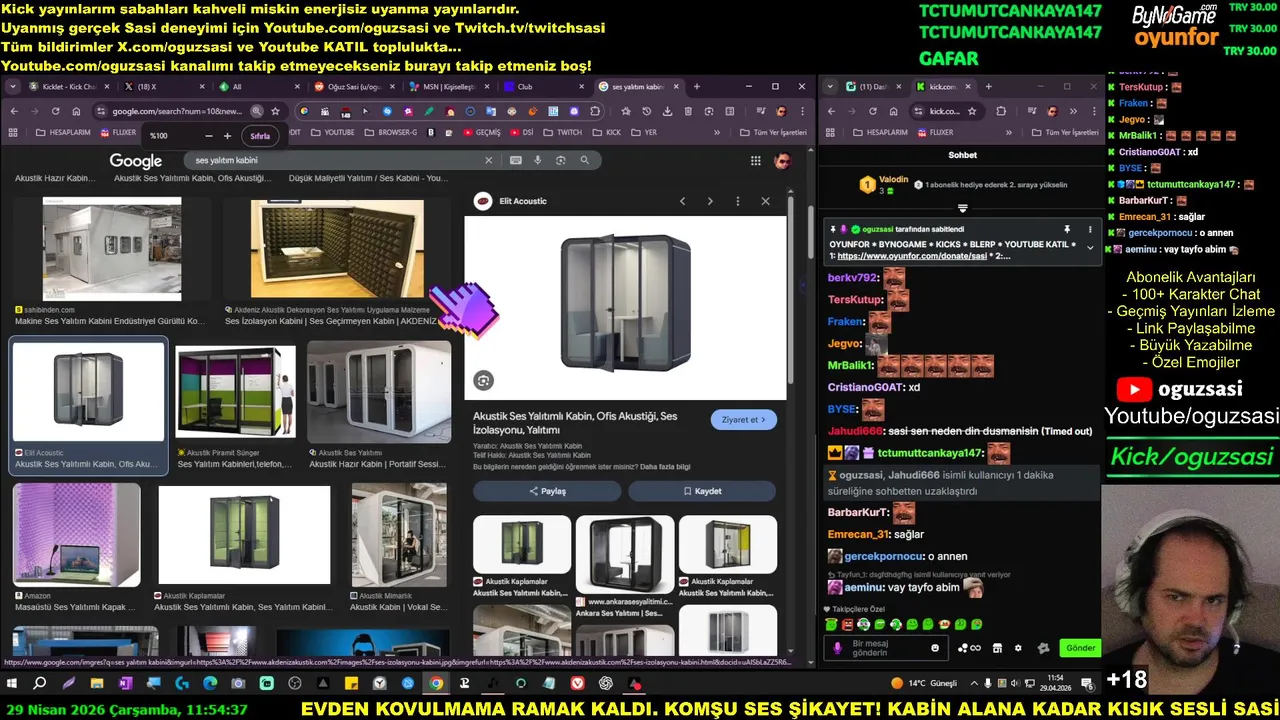This screenshot has height=720, width=1280.
Task: Reset zoom with Sıfırla button
Action: coord(260,136)
